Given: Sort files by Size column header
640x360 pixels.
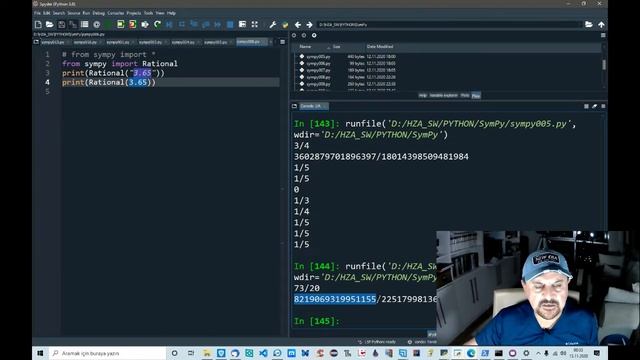Looking at the screenshot, I should [348, 47].
